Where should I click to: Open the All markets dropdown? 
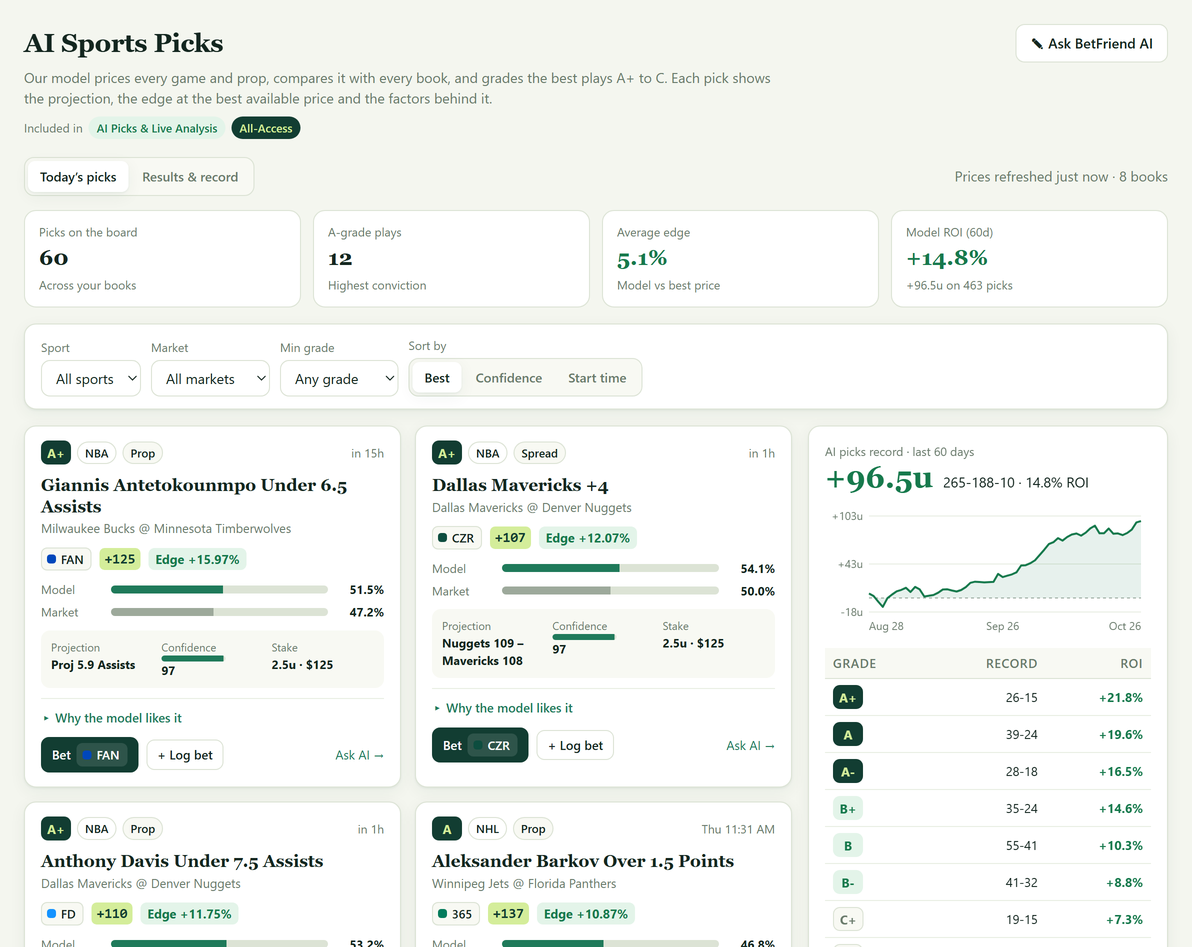coord(211,378)
